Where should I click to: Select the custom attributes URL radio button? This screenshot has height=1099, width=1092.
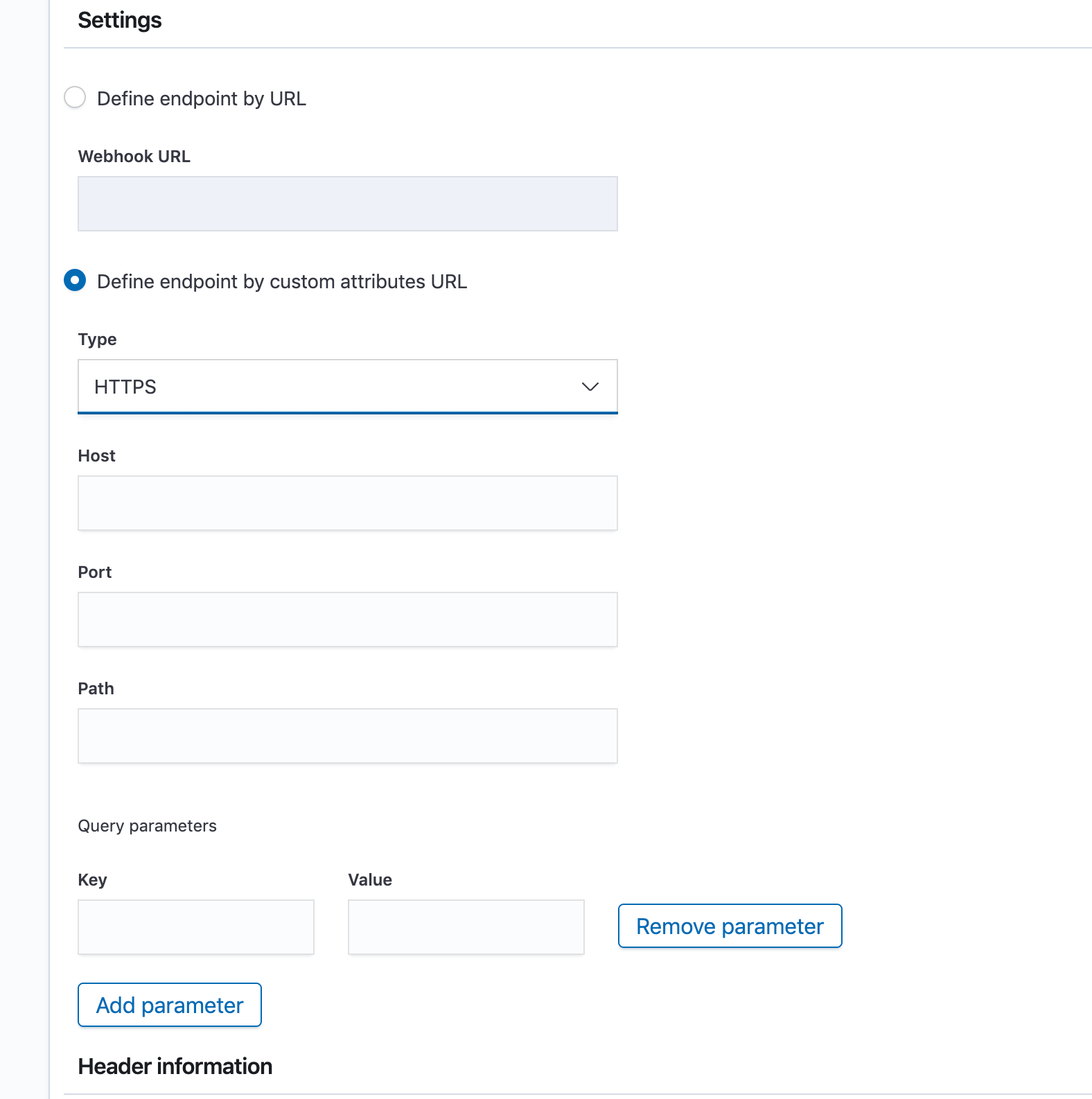tap(75, 281)
